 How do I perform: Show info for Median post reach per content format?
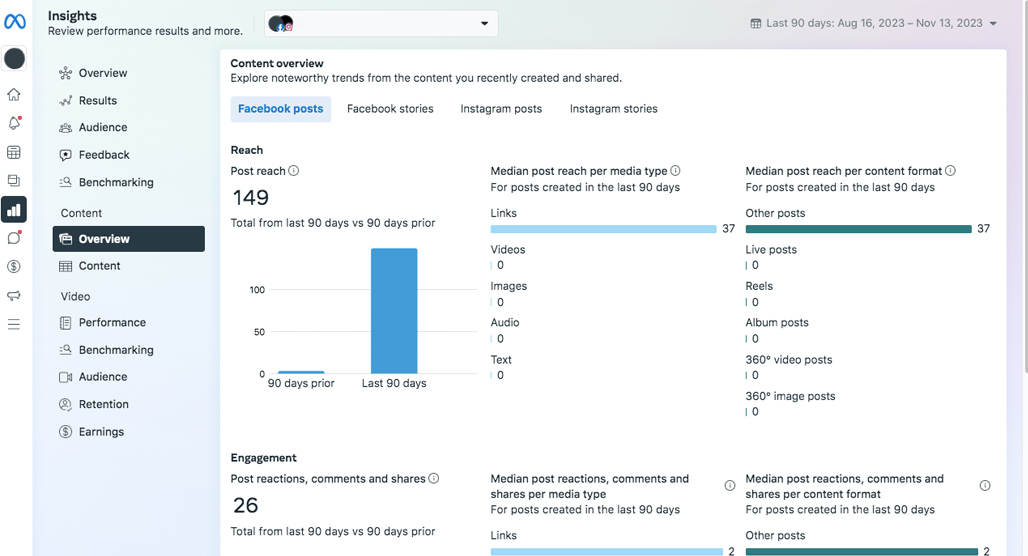(x=950, y=170)
